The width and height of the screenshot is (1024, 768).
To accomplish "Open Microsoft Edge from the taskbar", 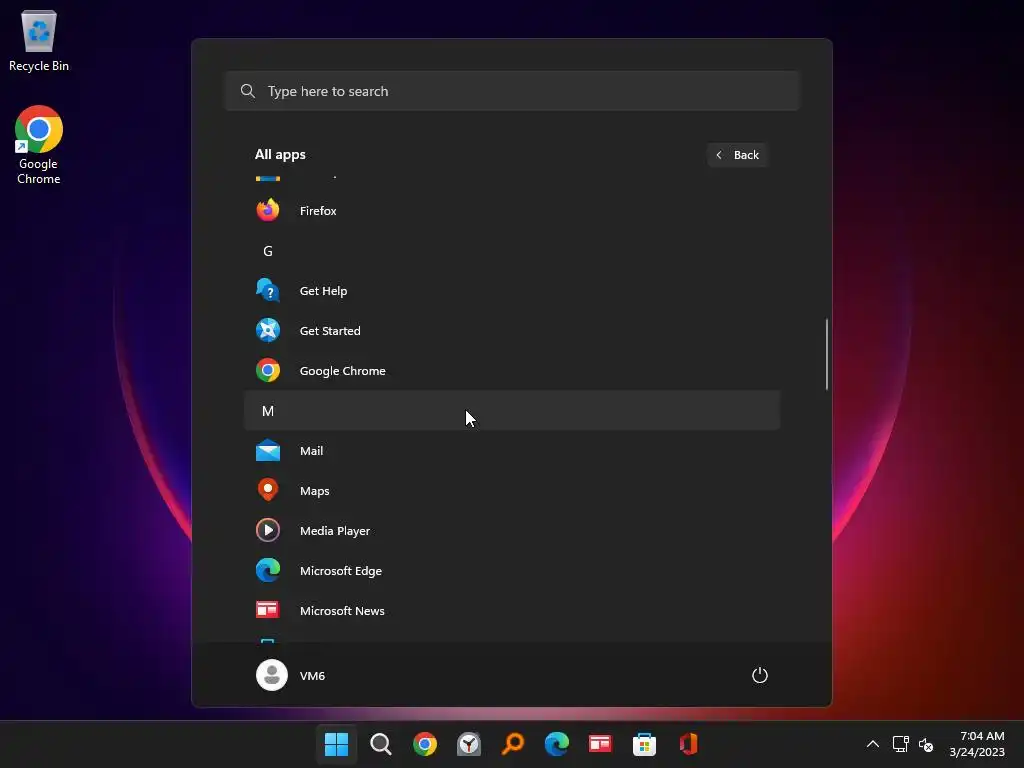I will pos(556,744).
